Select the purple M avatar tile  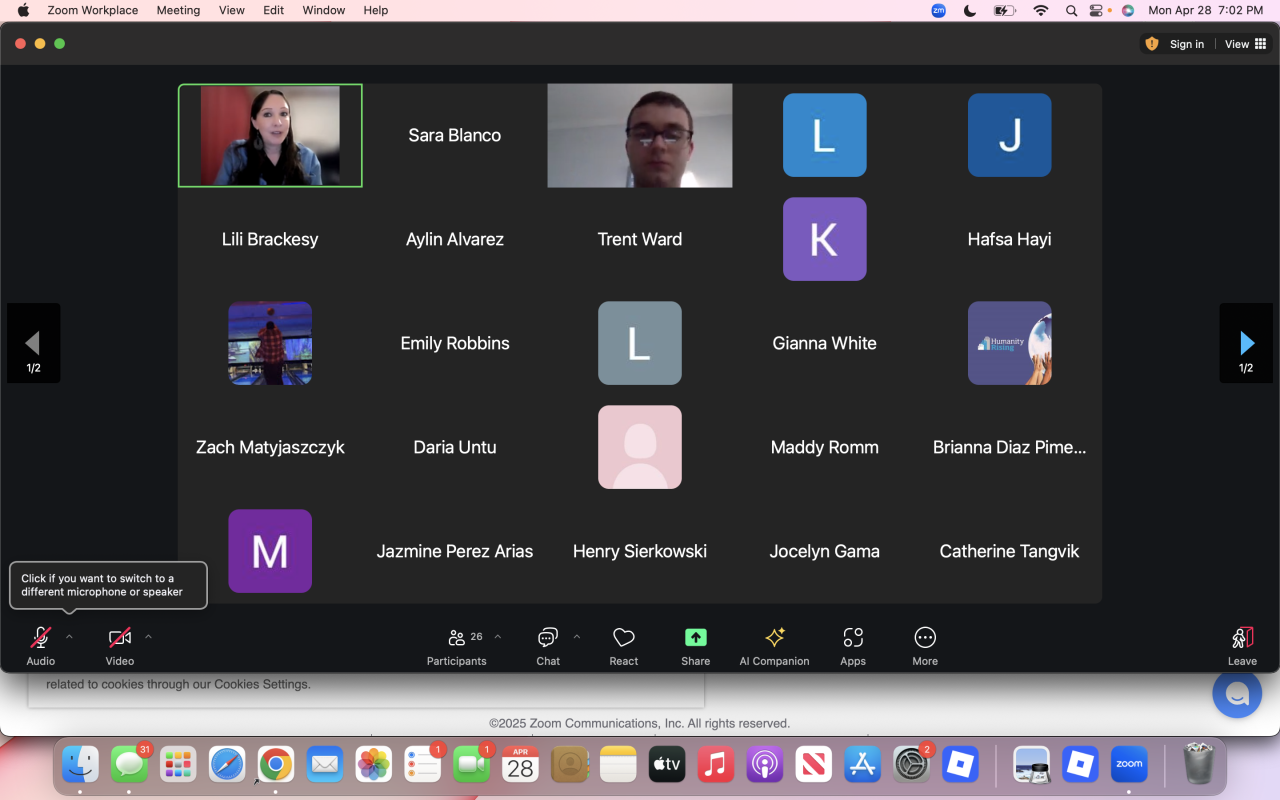(270, 551)
